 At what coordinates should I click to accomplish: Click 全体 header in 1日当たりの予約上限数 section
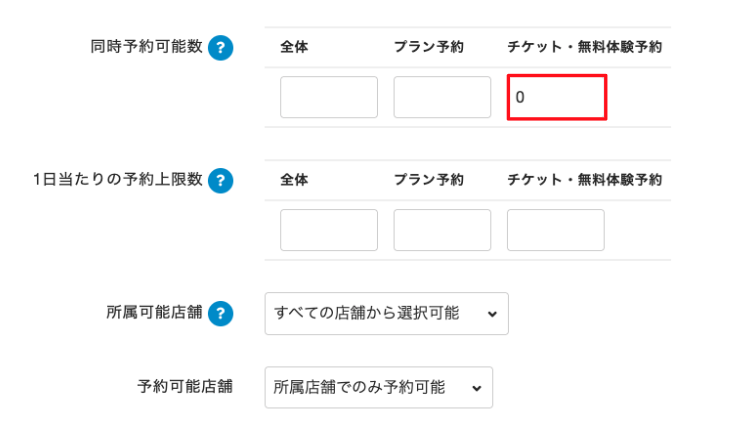pos(294,180)
